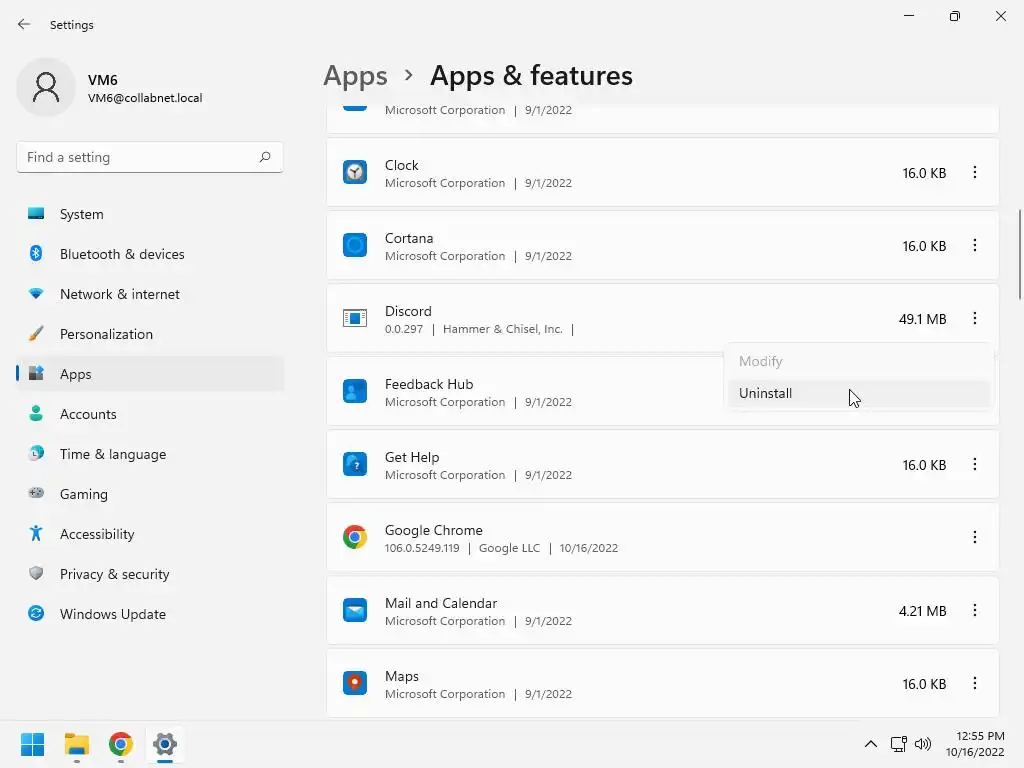Navigate to the Apps breadcrumb link

[x=355, y=76]
